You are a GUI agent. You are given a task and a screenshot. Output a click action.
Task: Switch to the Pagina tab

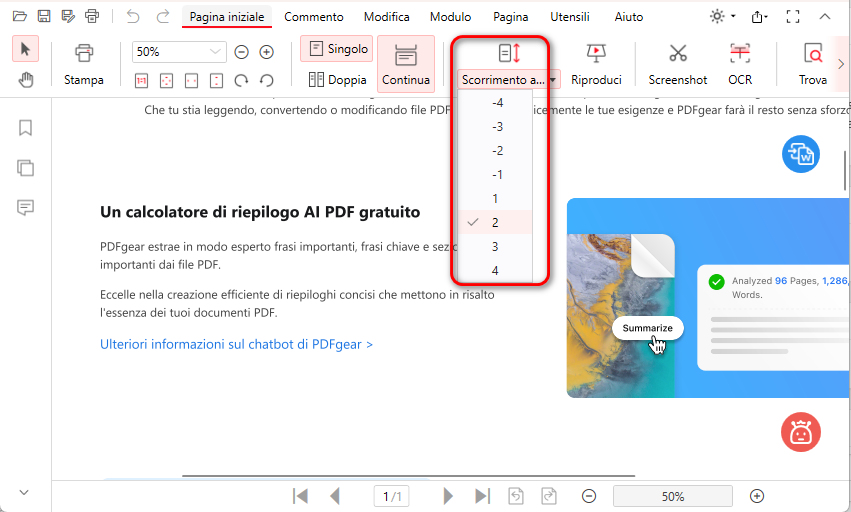pos(511,17)
